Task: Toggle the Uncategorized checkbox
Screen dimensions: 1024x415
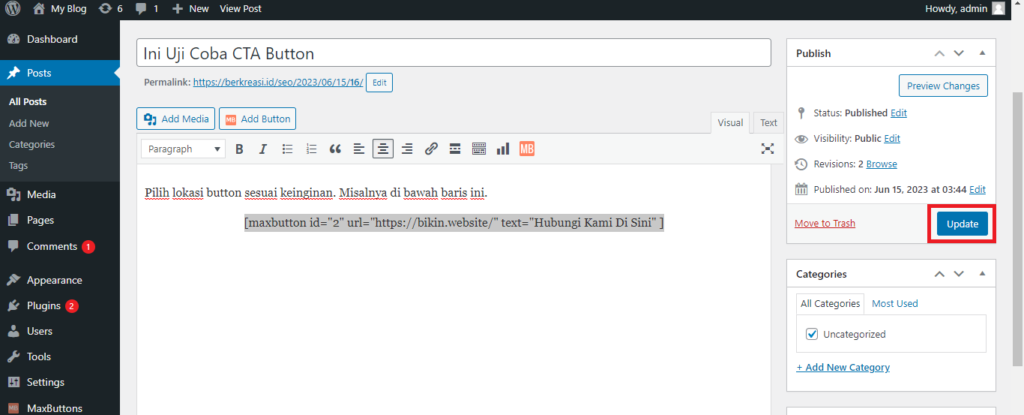Action: [x=812, y=334]
